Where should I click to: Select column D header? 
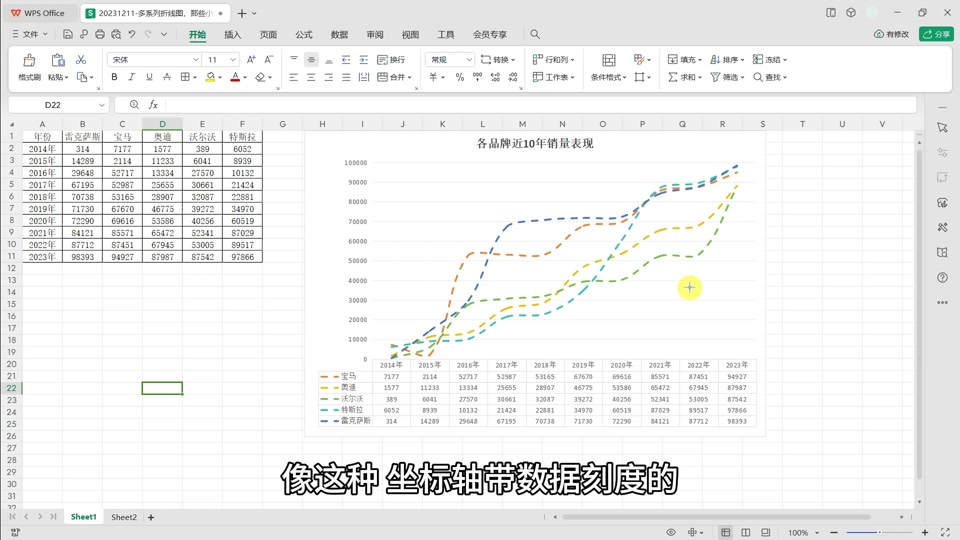(x=162, y=124)
